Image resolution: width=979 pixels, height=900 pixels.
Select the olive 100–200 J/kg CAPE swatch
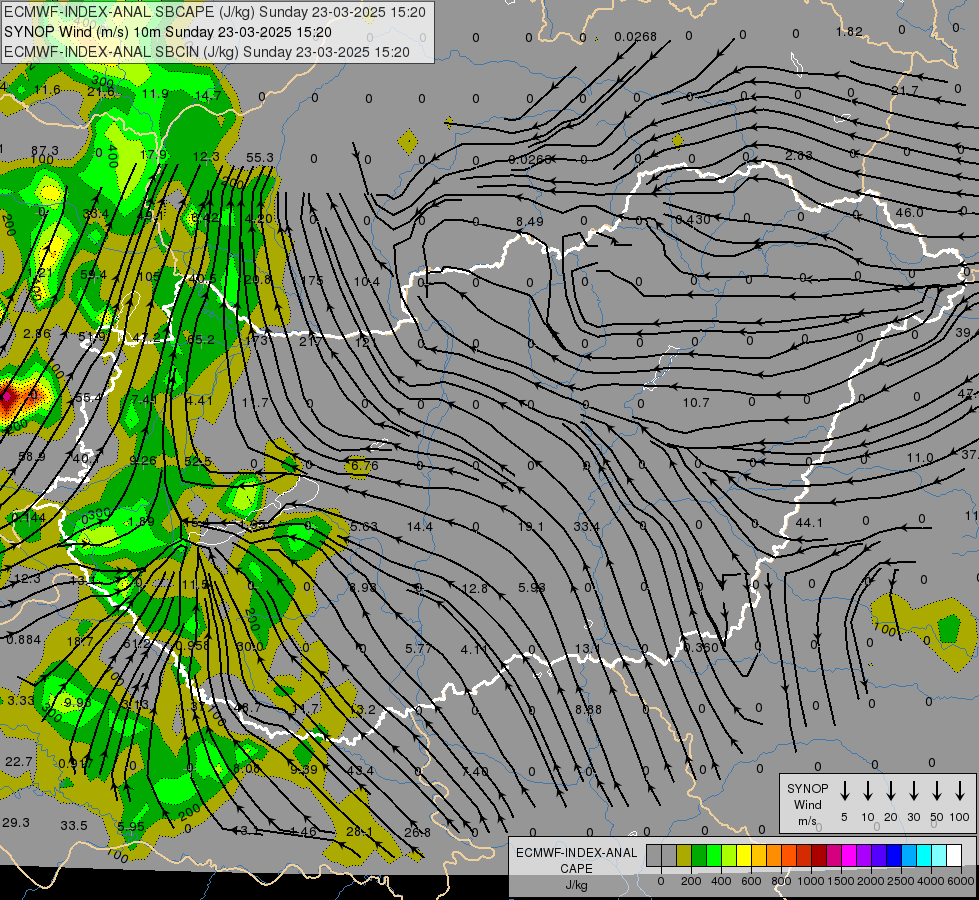(684, 855)
